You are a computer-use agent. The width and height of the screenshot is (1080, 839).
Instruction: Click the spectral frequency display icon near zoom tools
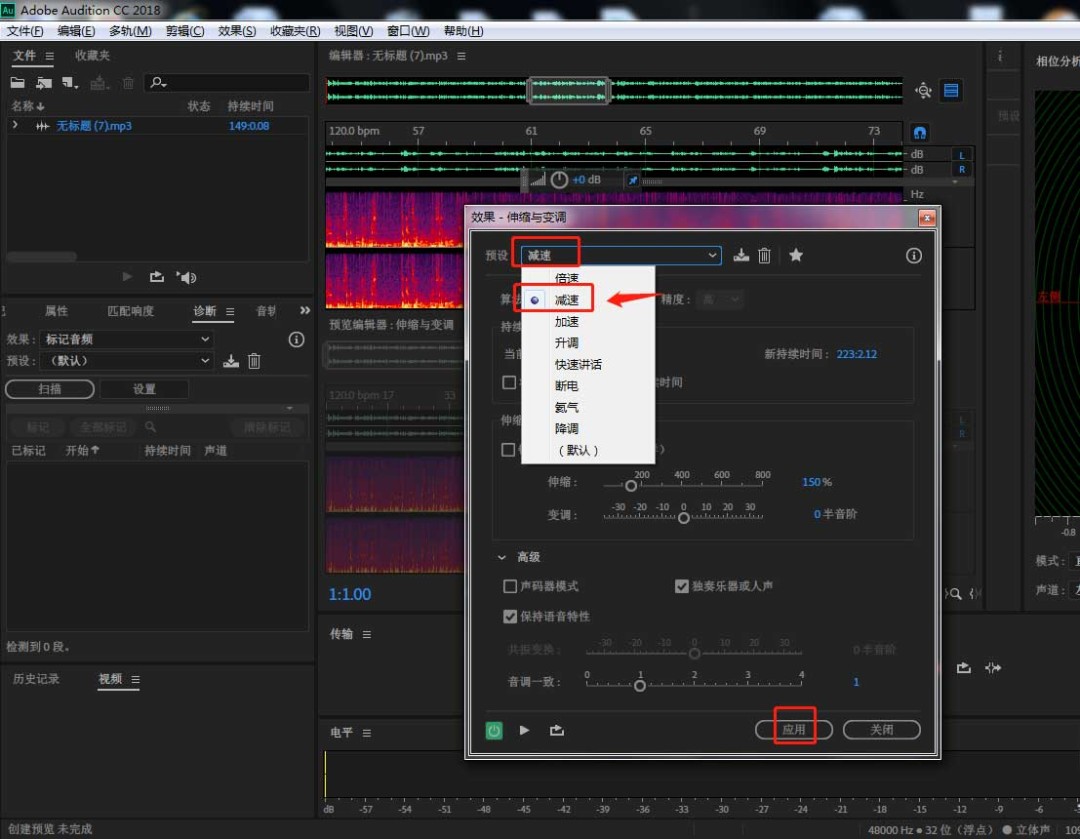coord(951,90)
